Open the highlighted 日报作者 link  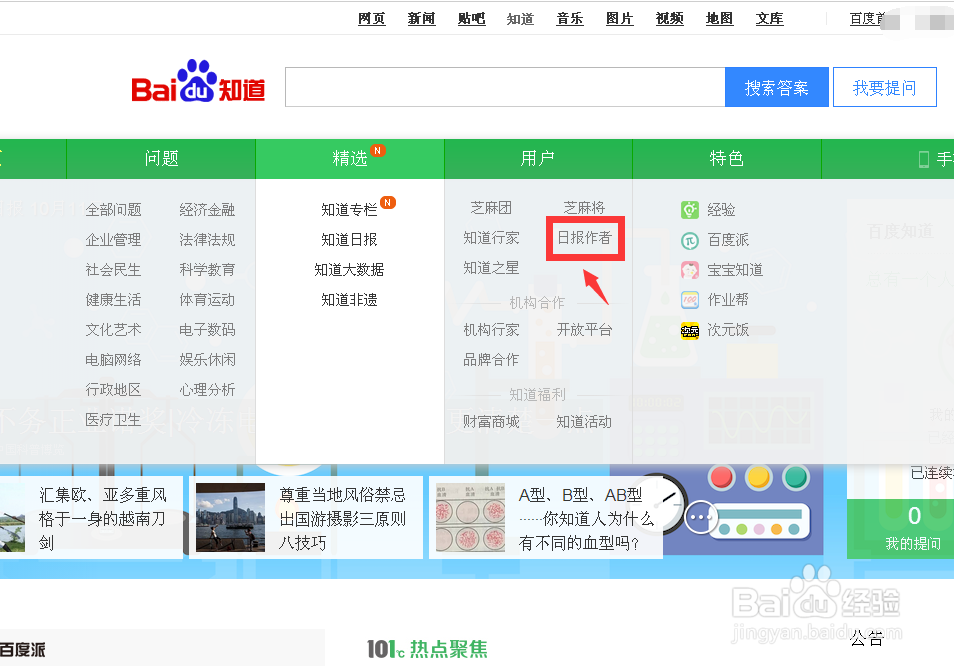585,239
